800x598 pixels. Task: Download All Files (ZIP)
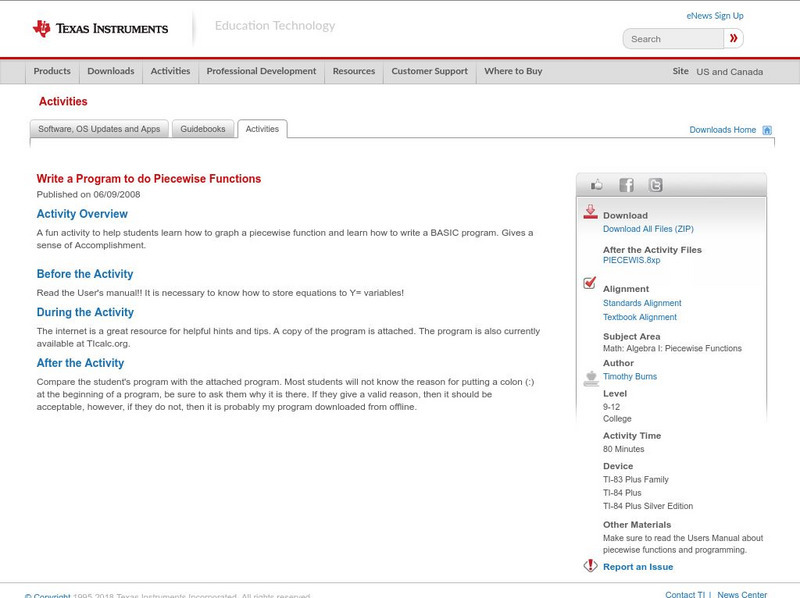pyautogui.click(x=648, y=229)
